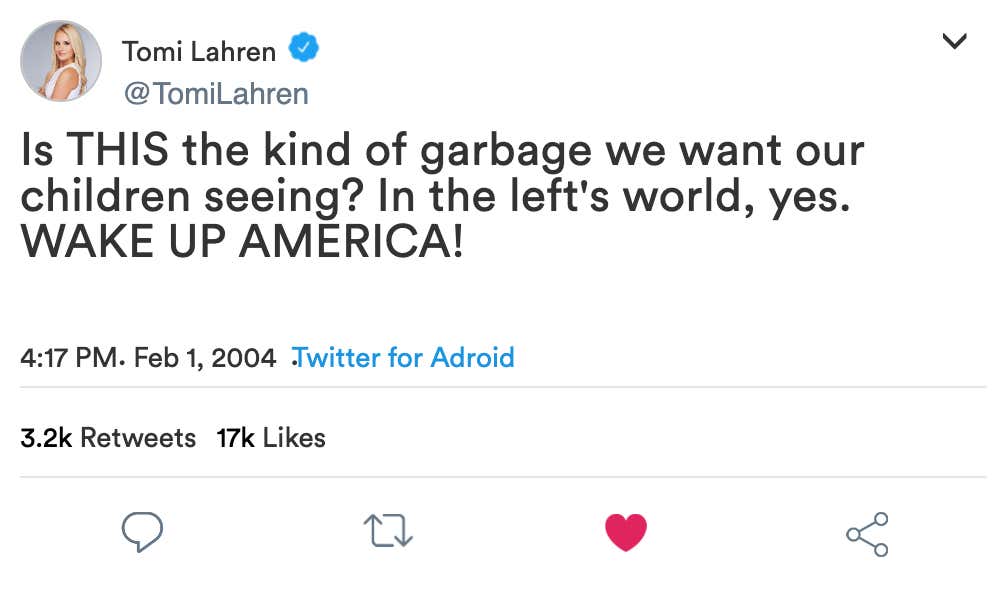Reply to the tweet via speech bubble icon
The width and height of the screenshot is (1008, 592).
pyautogui.click(x=142, y=532)
